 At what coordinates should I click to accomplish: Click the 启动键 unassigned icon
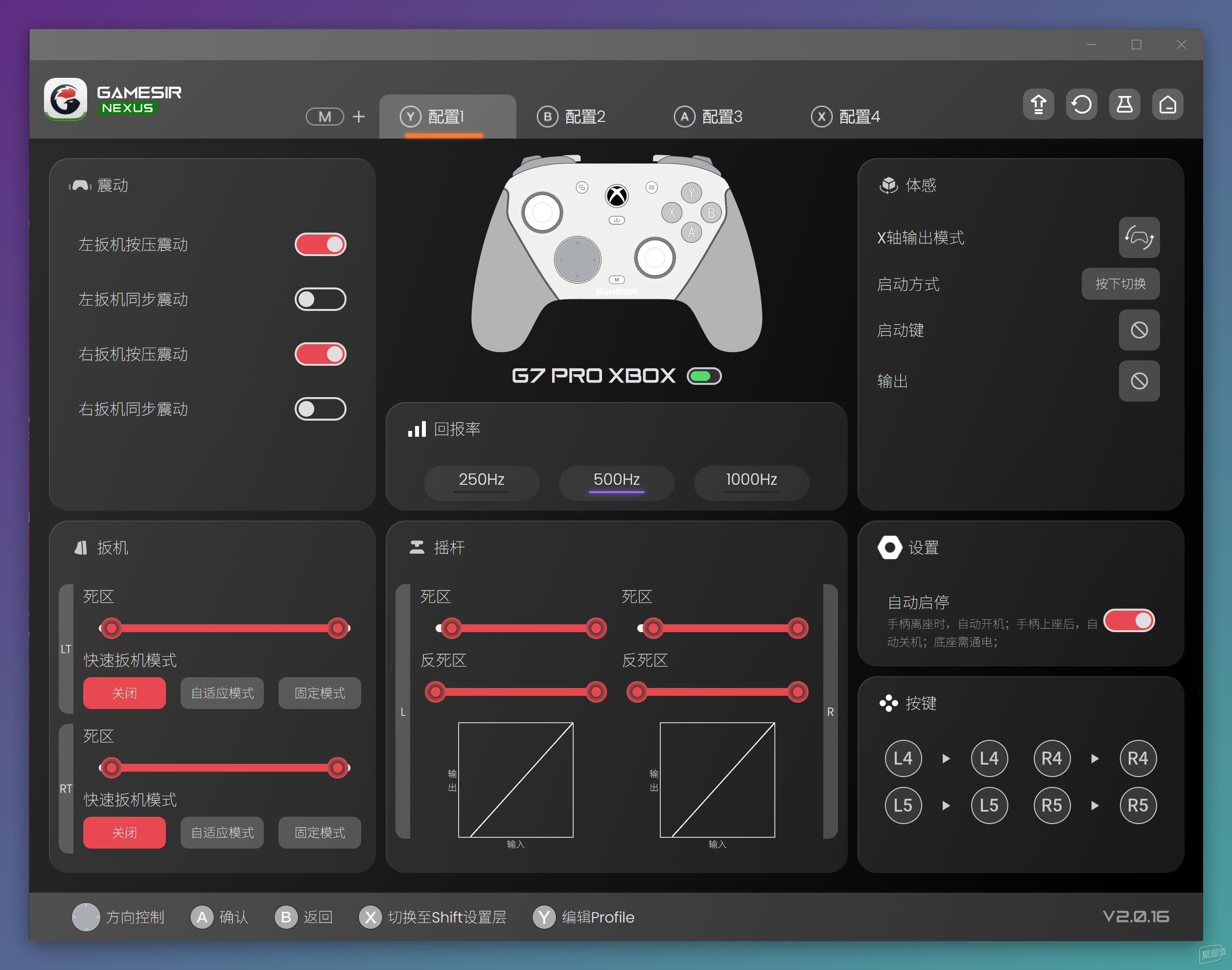click(1139, 330)
